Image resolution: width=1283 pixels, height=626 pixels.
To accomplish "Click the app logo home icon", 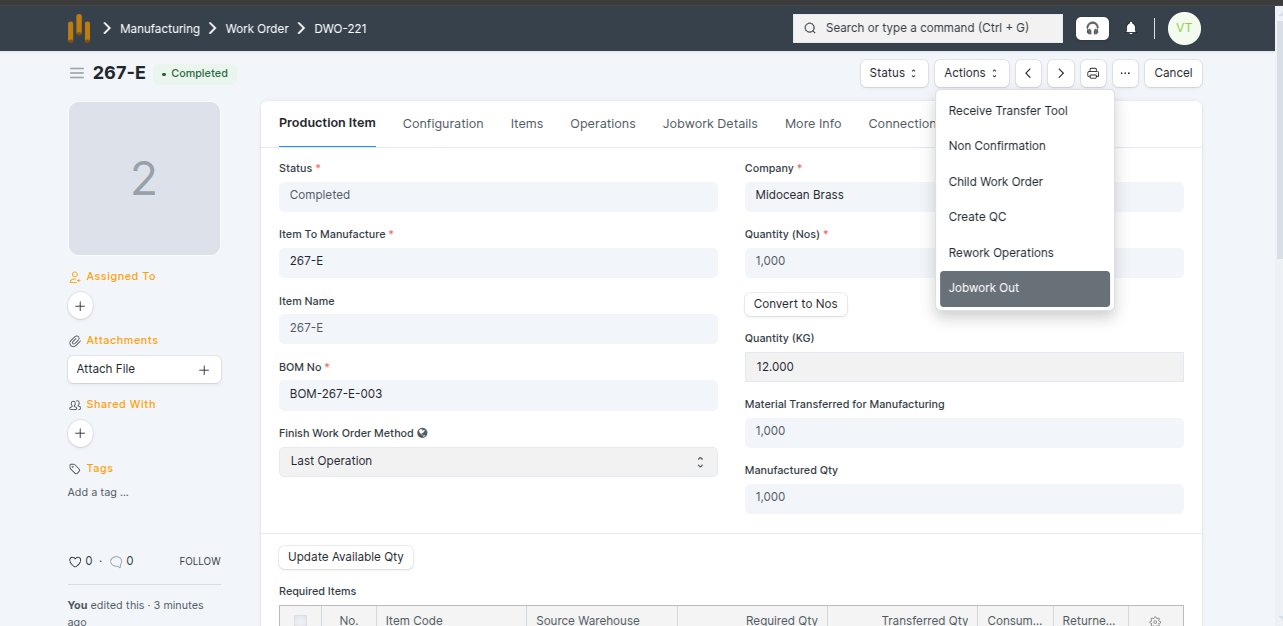I will click(79, 28).
